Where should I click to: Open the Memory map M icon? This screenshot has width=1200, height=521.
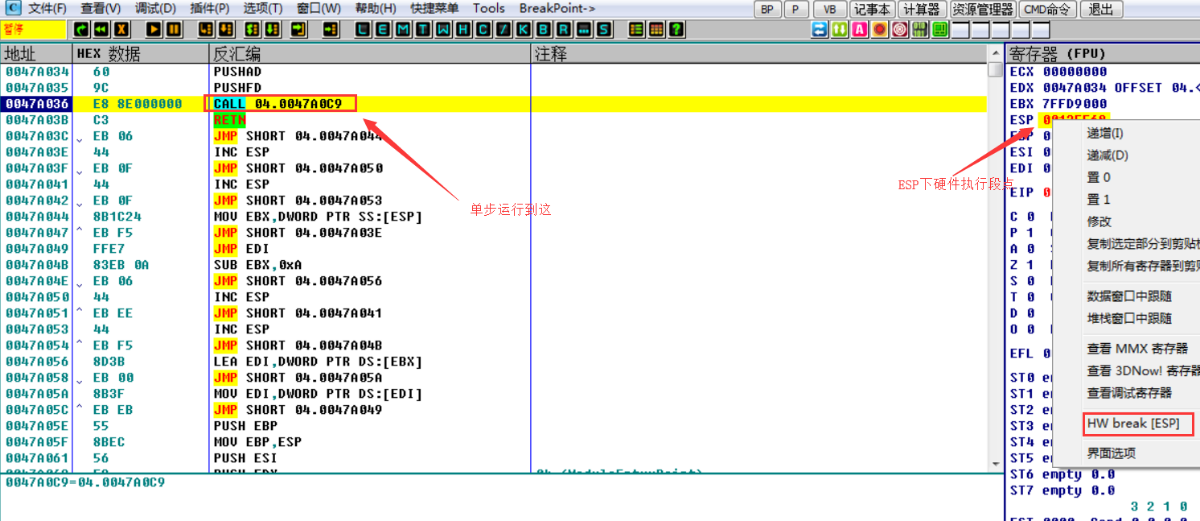(403, 29)
